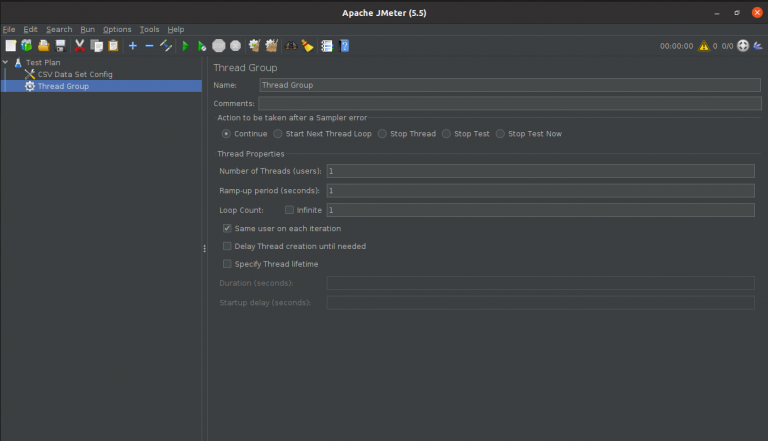Image resolution: width=768 pixels, height=441 pixels.
Task: Open the Search menu
Action: pos(59,29)
